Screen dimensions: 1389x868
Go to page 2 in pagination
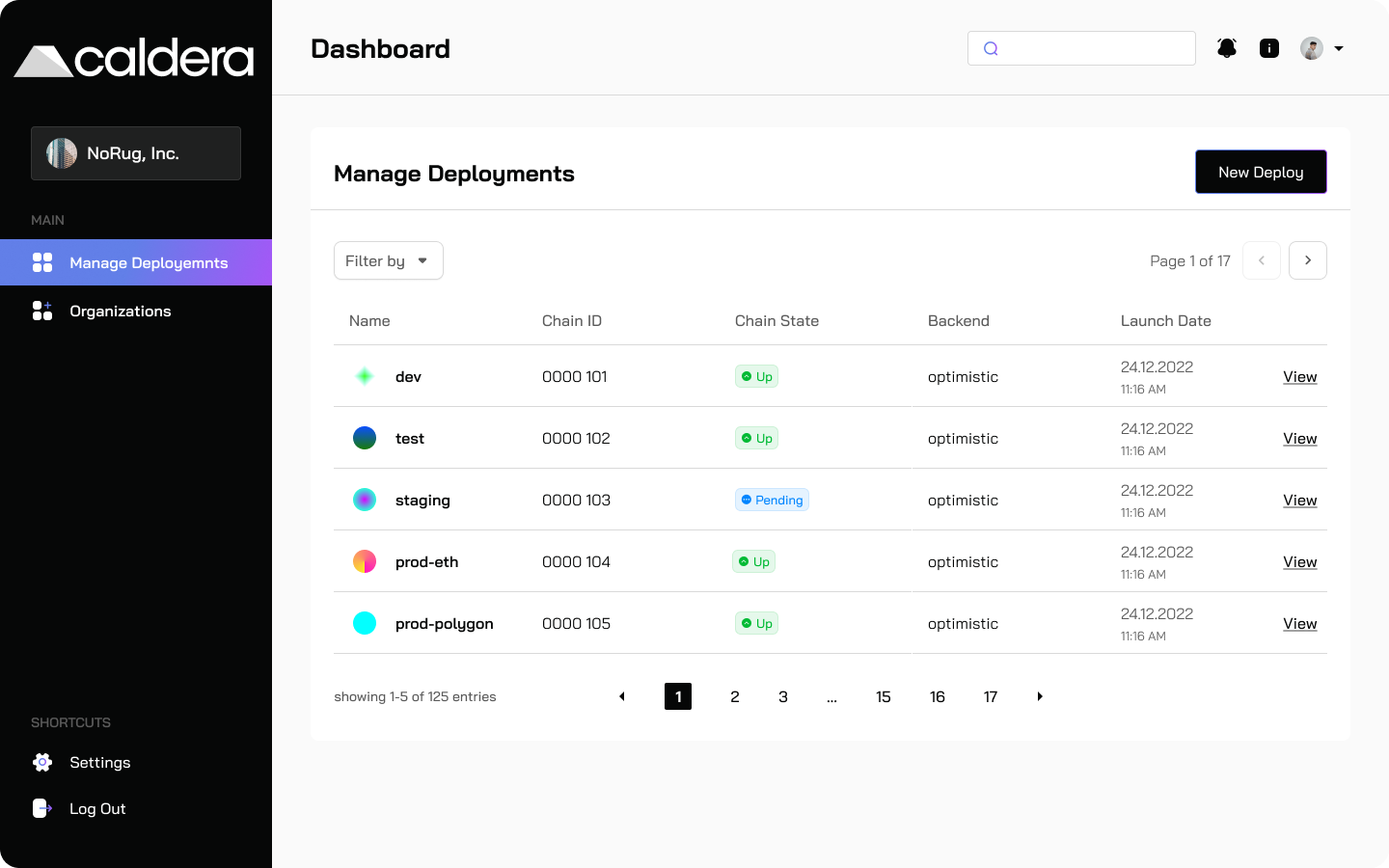point(735,696)
